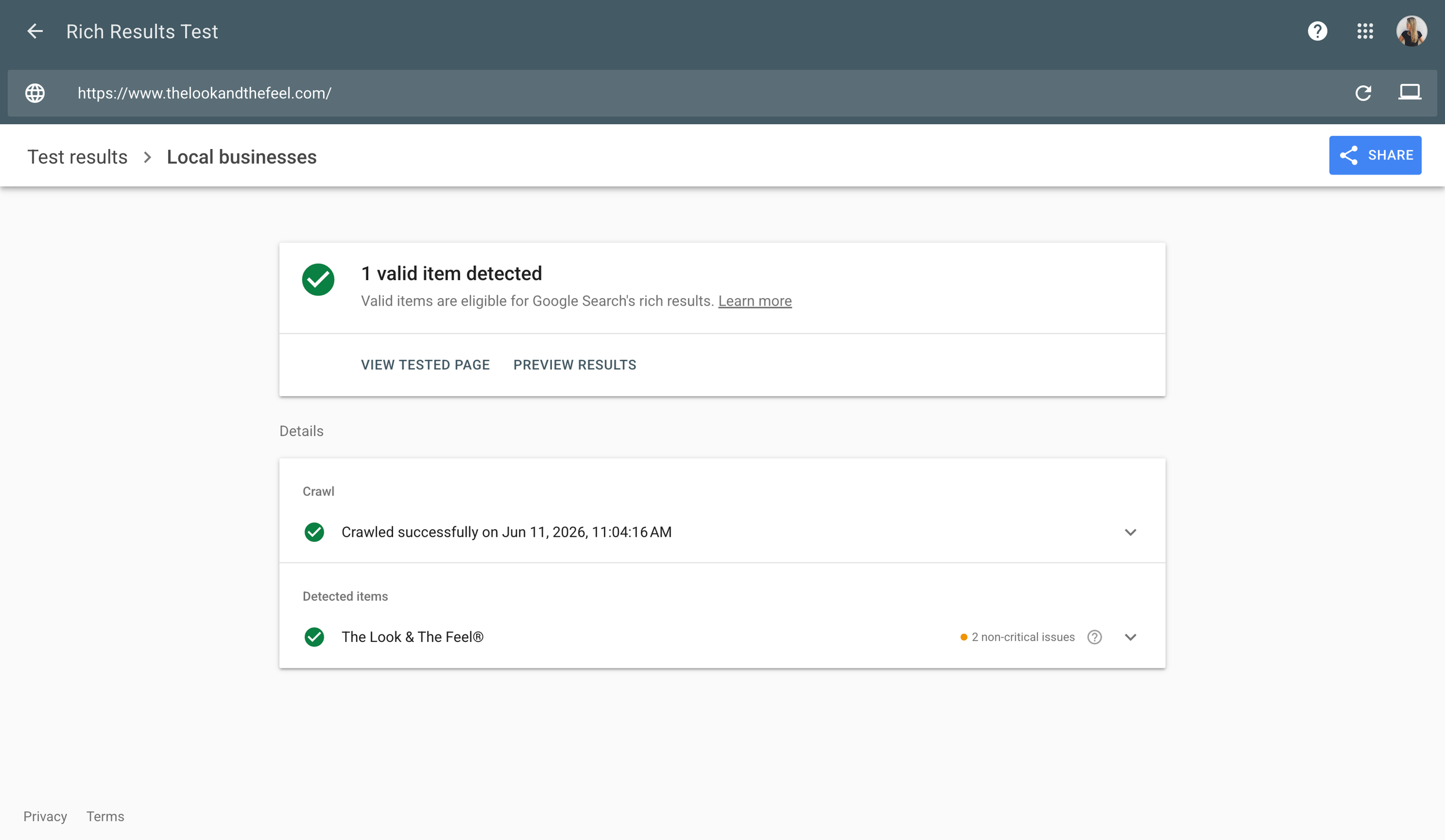Open the Terms link
The image size is (1445, 840).
[x=105, y=816]
